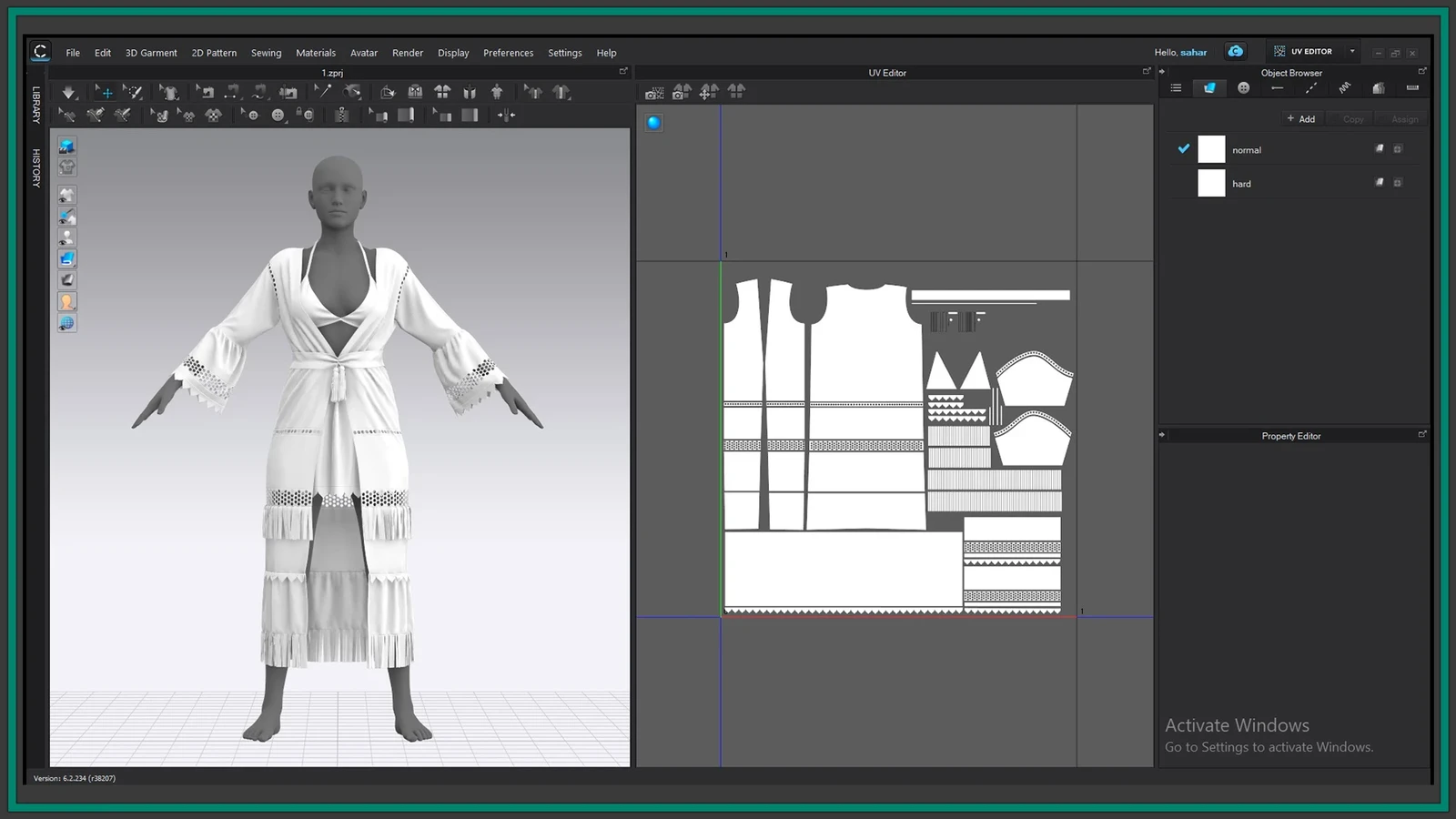Click the frame icon on hard fabric row

click(1398, 182)
